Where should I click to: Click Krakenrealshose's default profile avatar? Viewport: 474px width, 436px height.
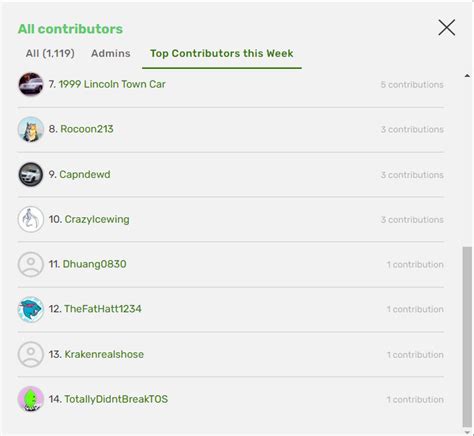click(31, 354)
